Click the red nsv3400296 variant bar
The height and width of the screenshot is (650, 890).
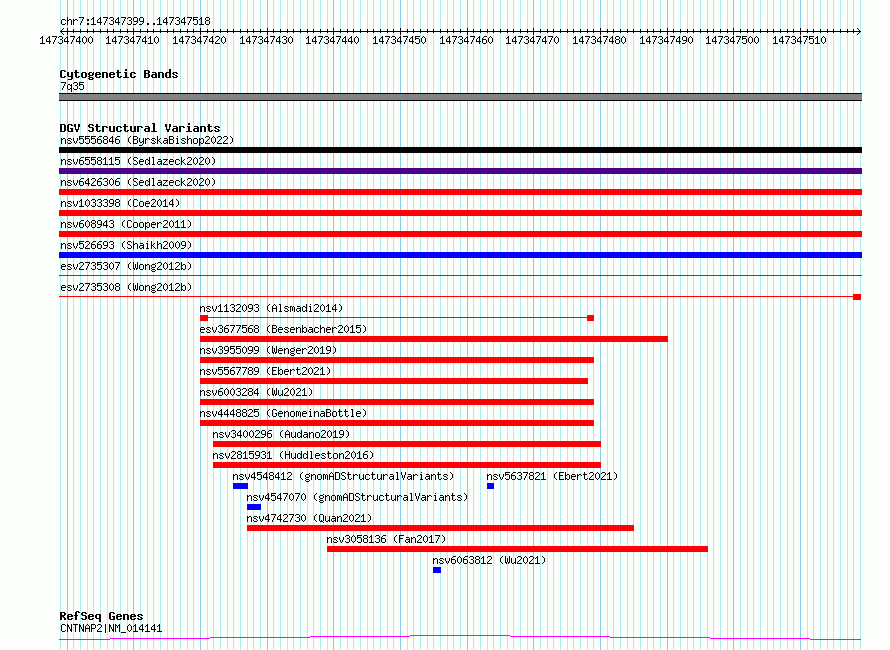tap(407, 444)
